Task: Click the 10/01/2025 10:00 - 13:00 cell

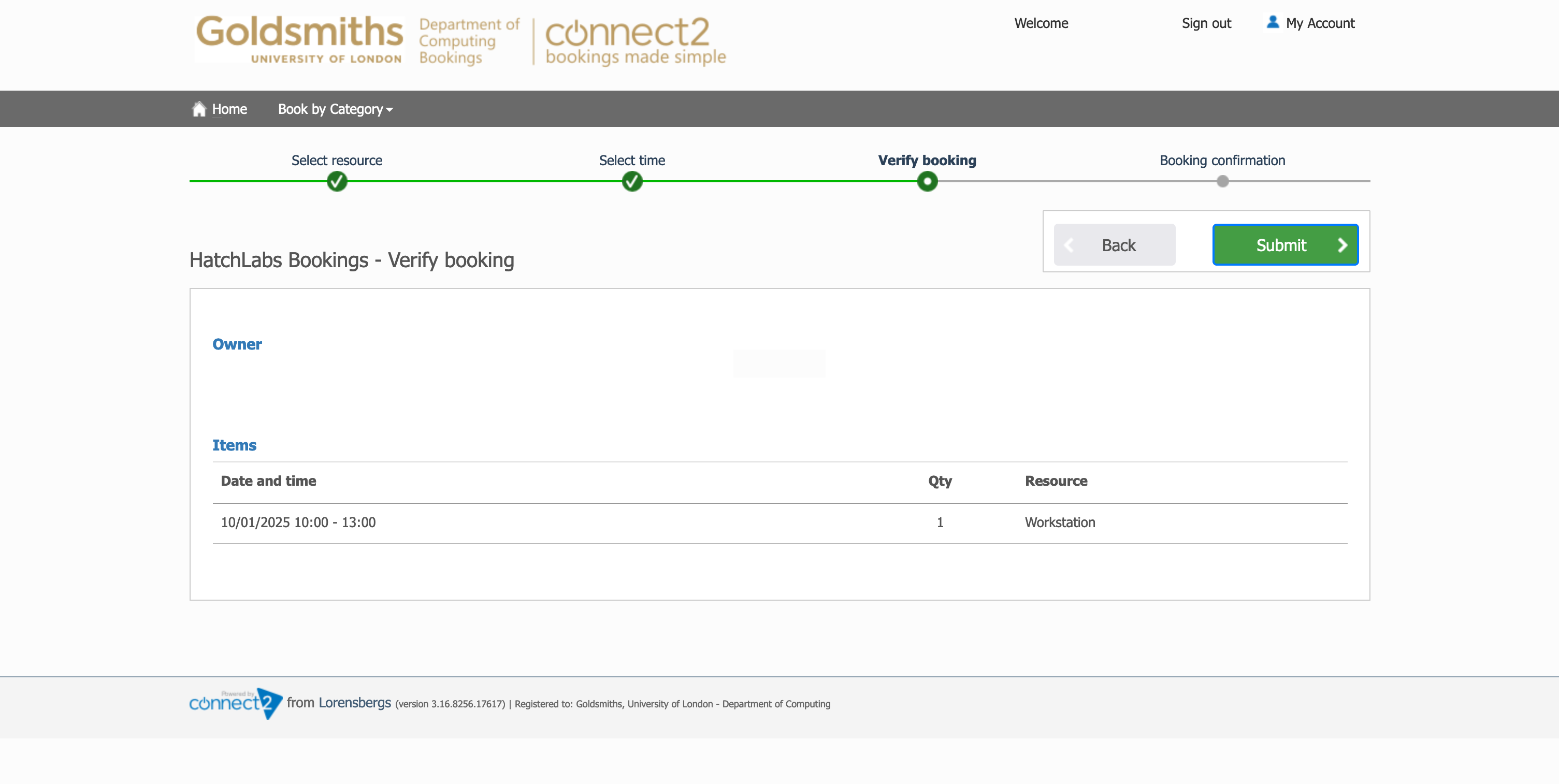Action: pos(298,522)
